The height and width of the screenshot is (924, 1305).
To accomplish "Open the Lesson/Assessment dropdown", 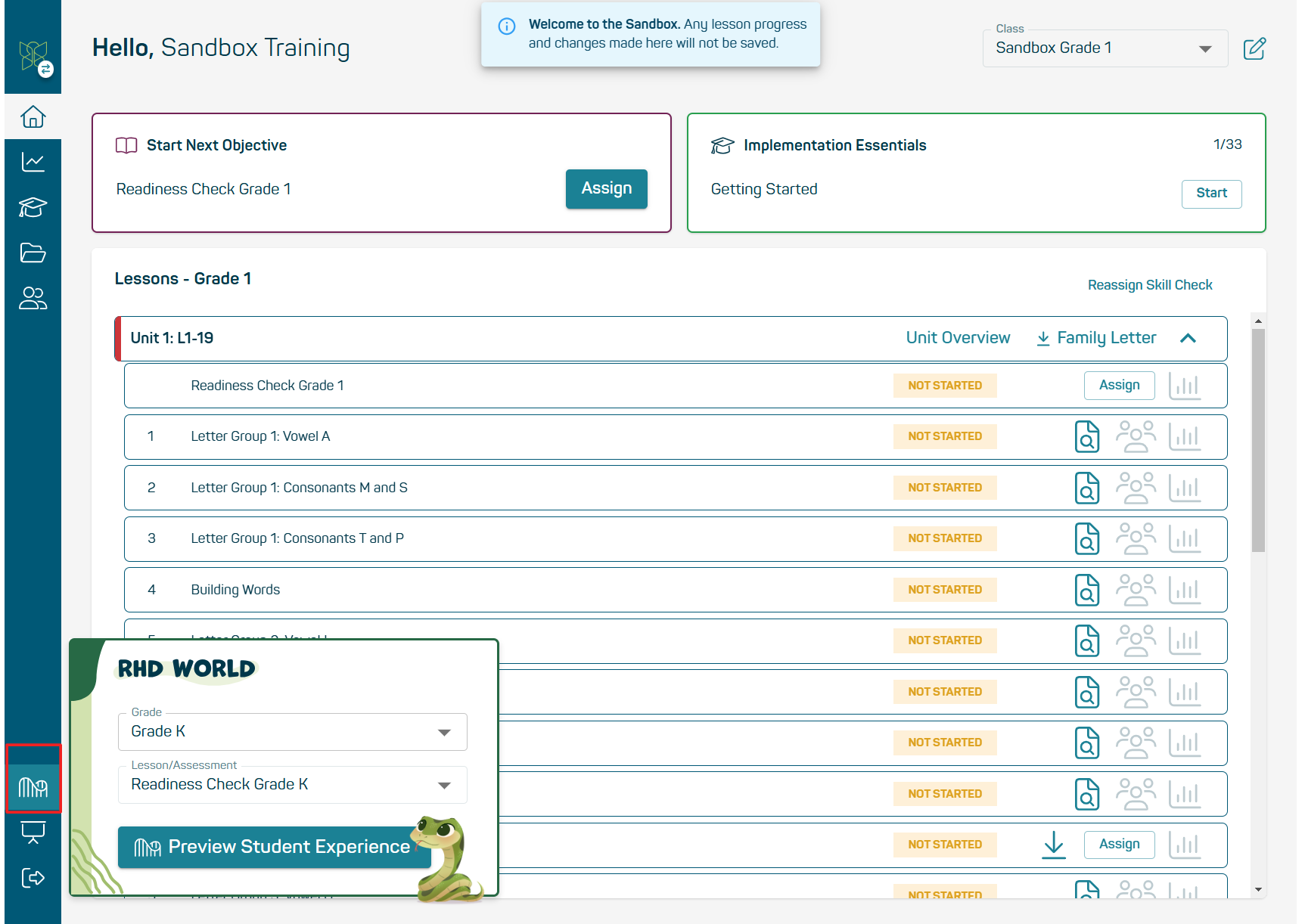I will [x=445, y=785].
